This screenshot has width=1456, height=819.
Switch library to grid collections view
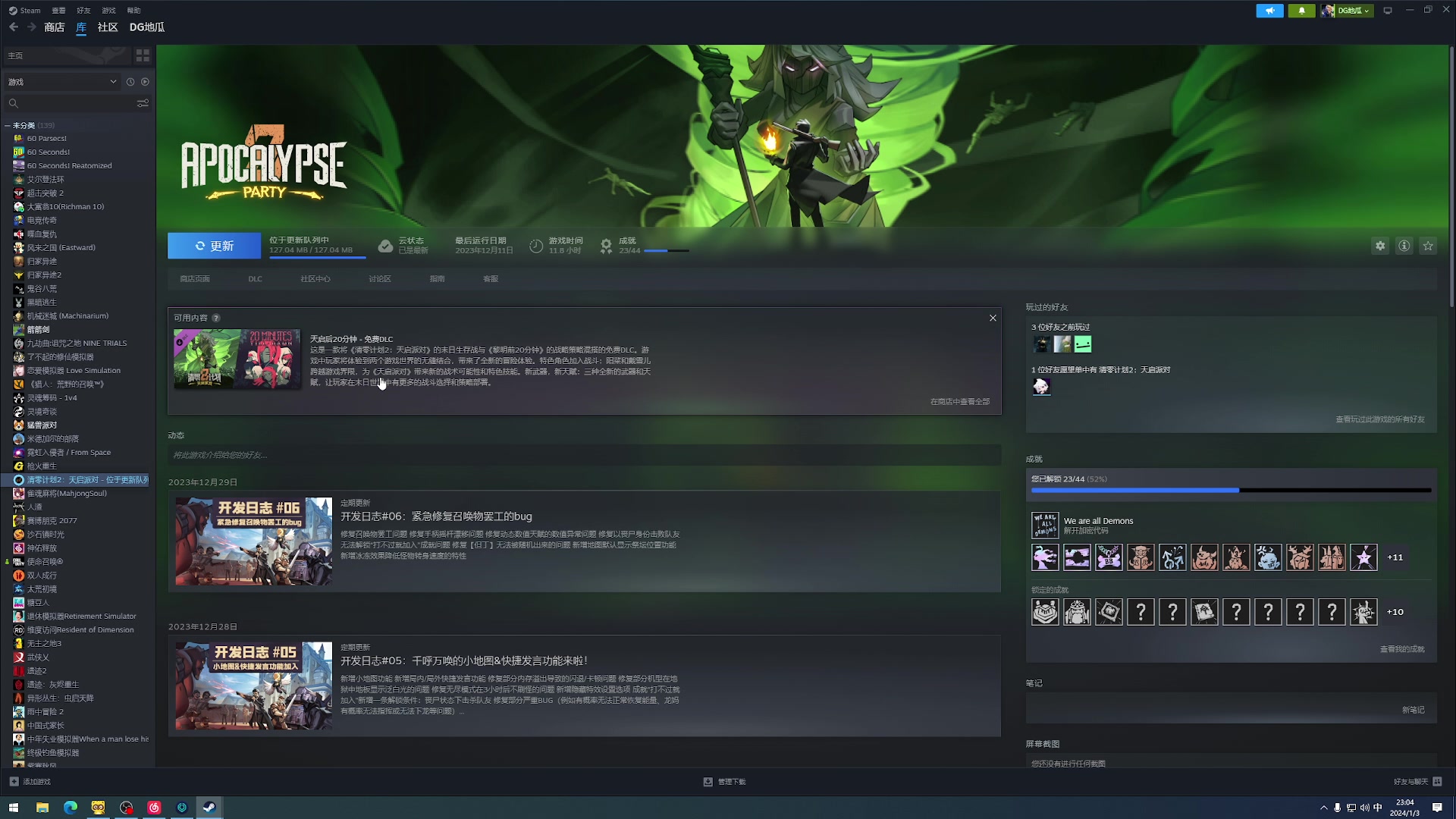143,56
